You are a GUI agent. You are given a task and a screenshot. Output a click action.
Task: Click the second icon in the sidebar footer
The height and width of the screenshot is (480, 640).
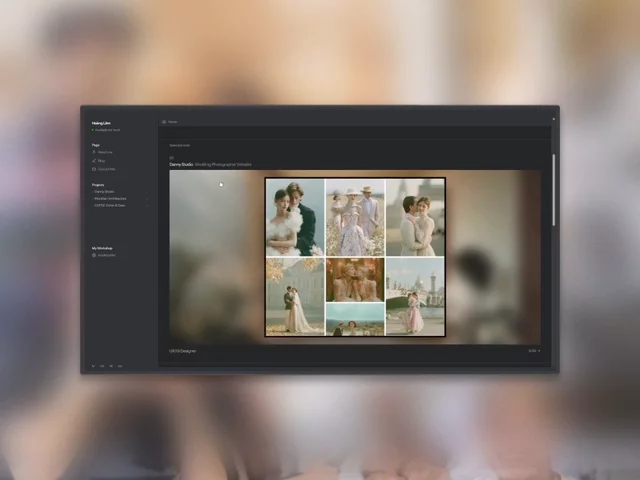102,366
